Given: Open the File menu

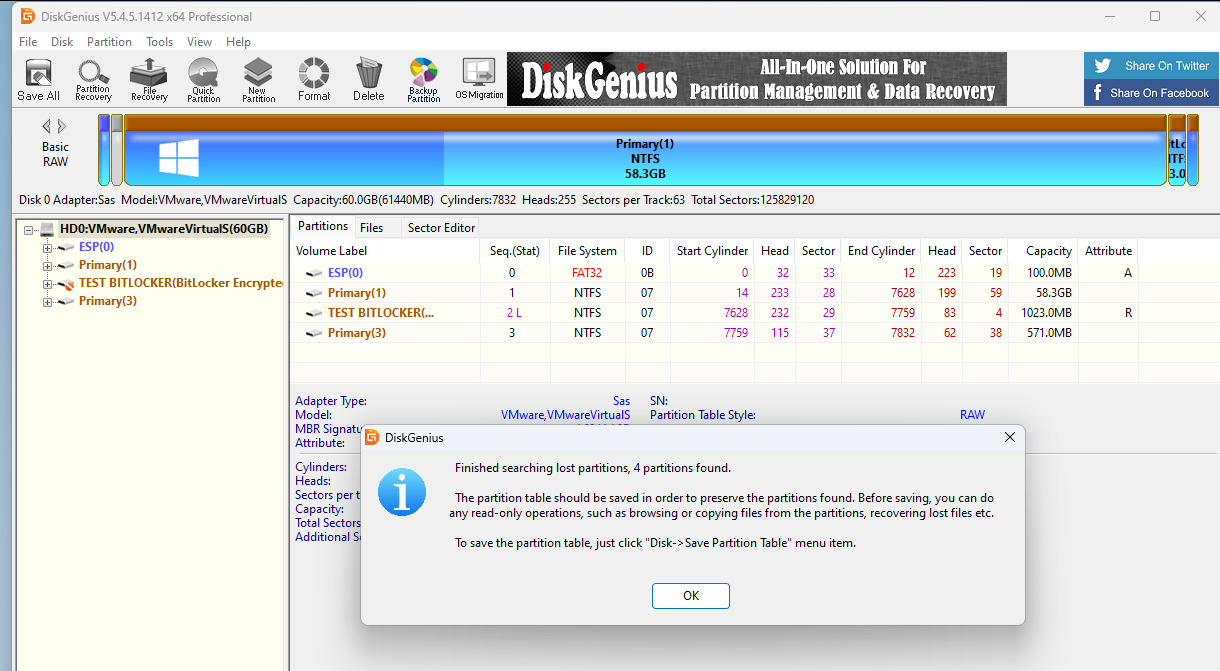Looking at the screenshot, I should click(x=28, y=42).
